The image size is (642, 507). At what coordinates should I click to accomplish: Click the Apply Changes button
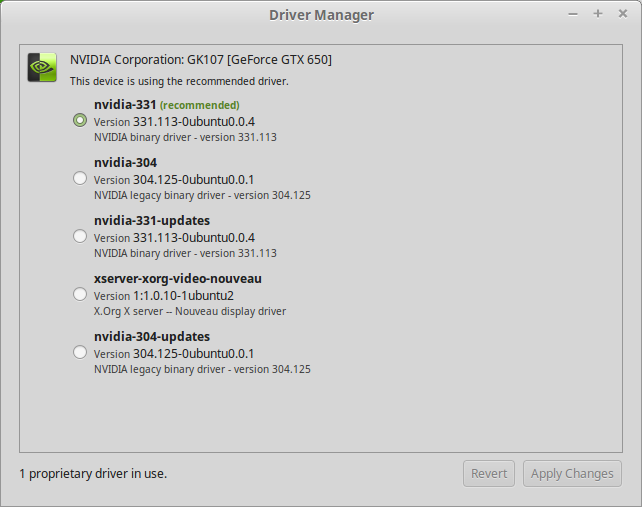coord(572,474)
